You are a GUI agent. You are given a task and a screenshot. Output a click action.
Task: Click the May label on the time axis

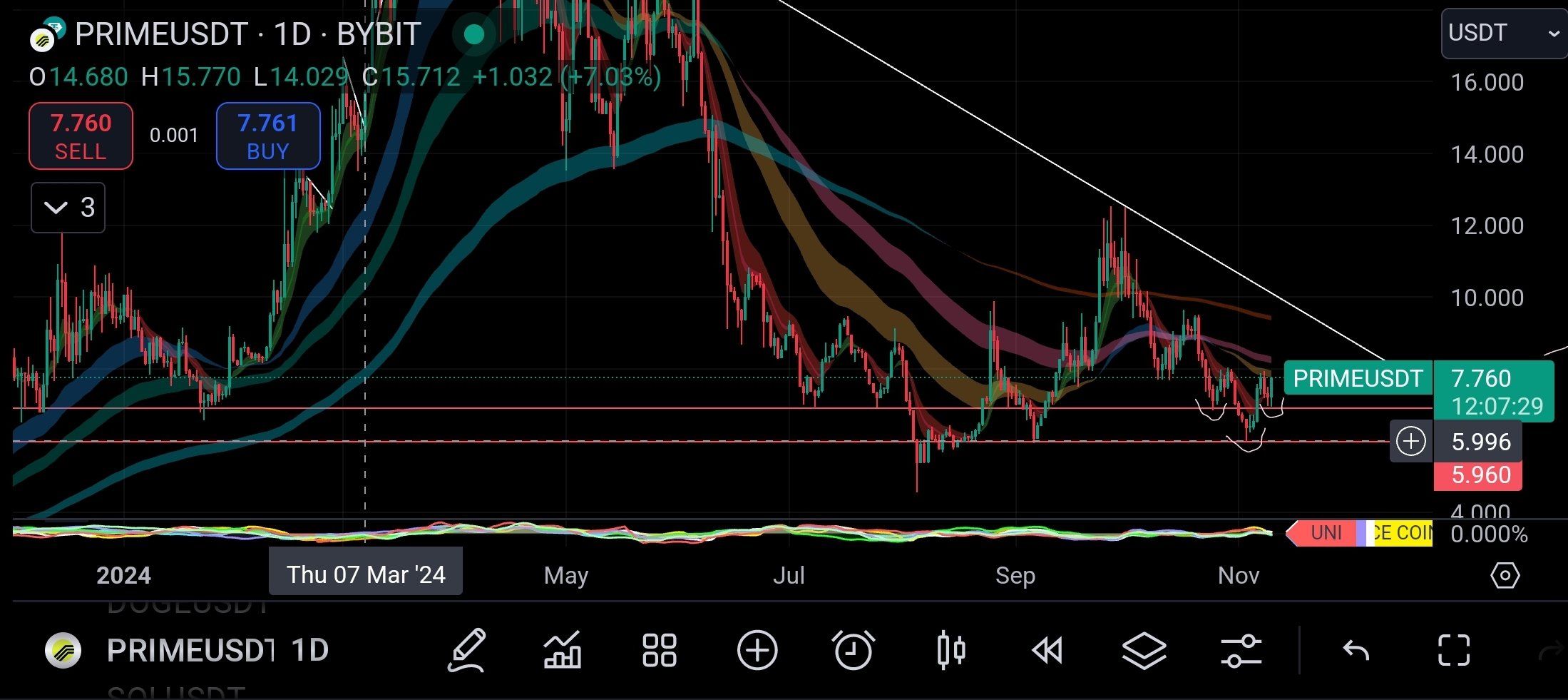point(565,575)
